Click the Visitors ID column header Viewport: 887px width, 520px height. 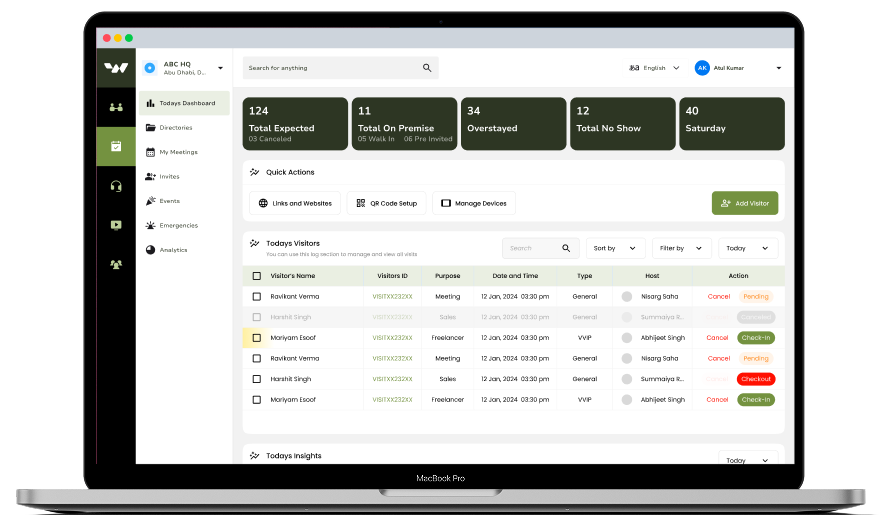(x=393, y=276)
